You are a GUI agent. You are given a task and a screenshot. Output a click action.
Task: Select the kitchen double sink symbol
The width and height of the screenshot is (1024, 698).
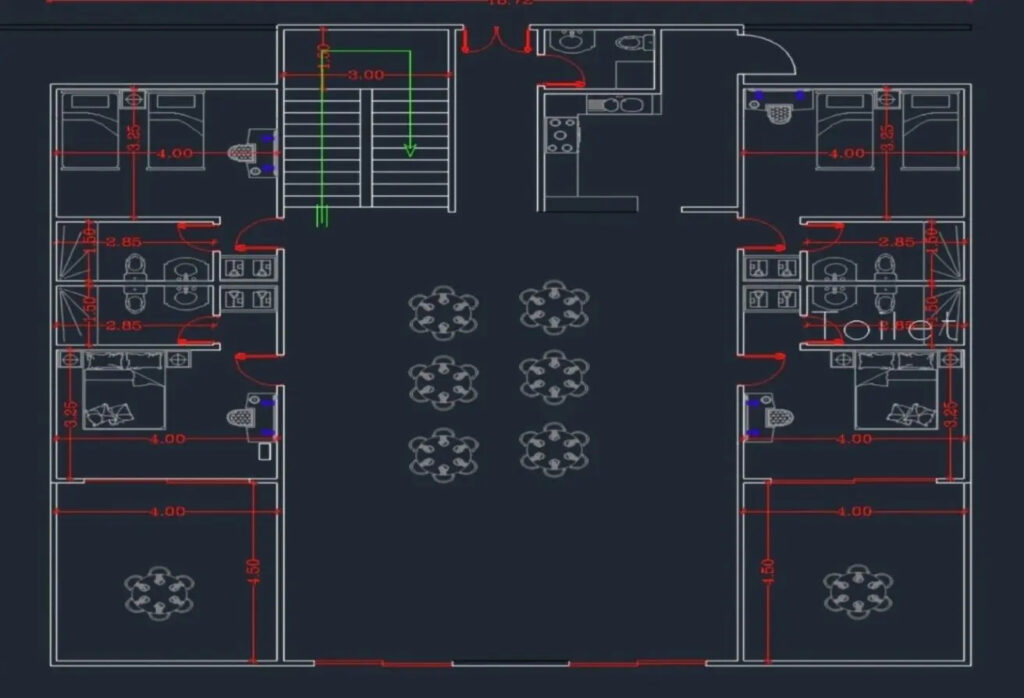[618, 104]
